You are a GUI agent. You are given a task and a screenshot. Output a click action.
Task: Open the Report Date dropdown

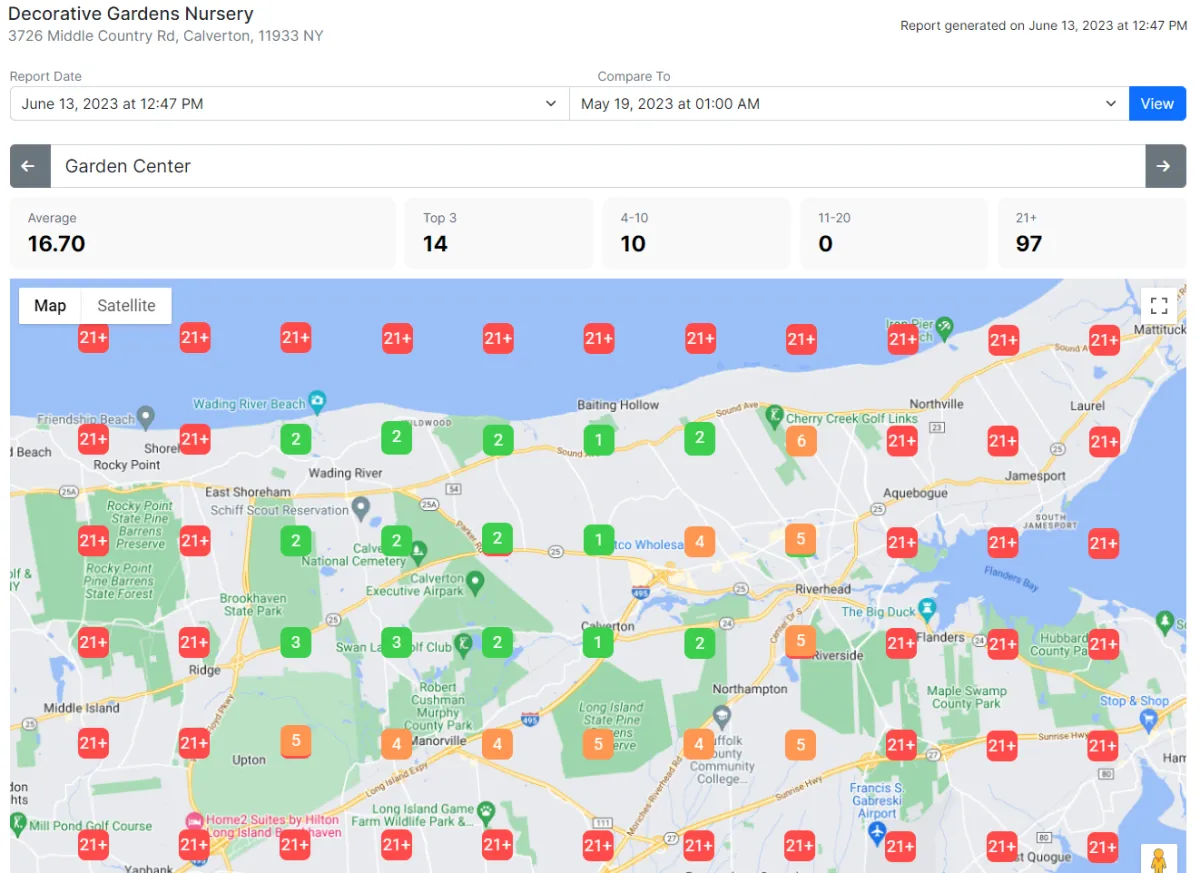point(289,104)
